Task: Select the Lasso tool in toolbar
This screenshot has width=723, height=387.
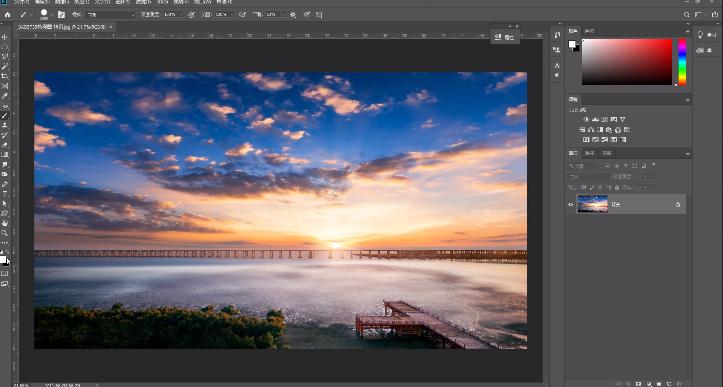Action: tap(5, 56)
